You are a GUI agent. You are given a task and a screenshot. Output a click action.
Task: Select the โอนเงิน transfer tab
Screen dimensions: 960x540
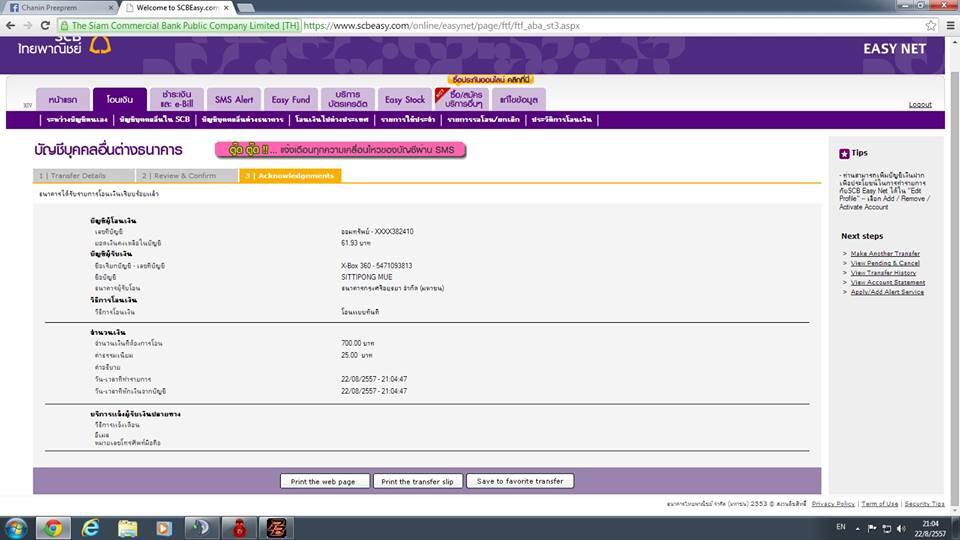(119, 99)
